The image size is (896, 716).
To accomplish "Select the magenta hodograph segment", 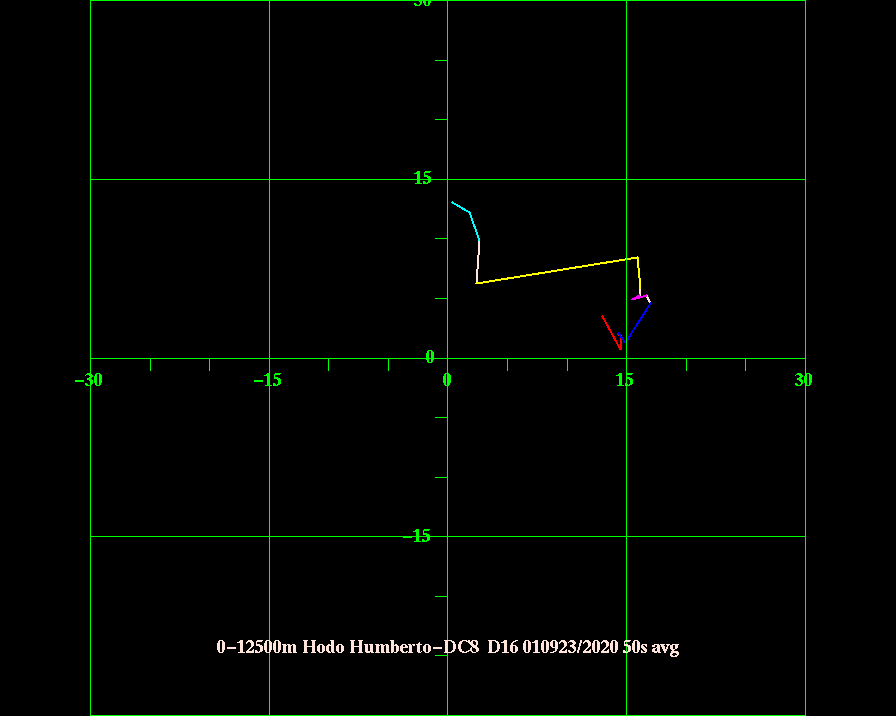I will 639,297.
